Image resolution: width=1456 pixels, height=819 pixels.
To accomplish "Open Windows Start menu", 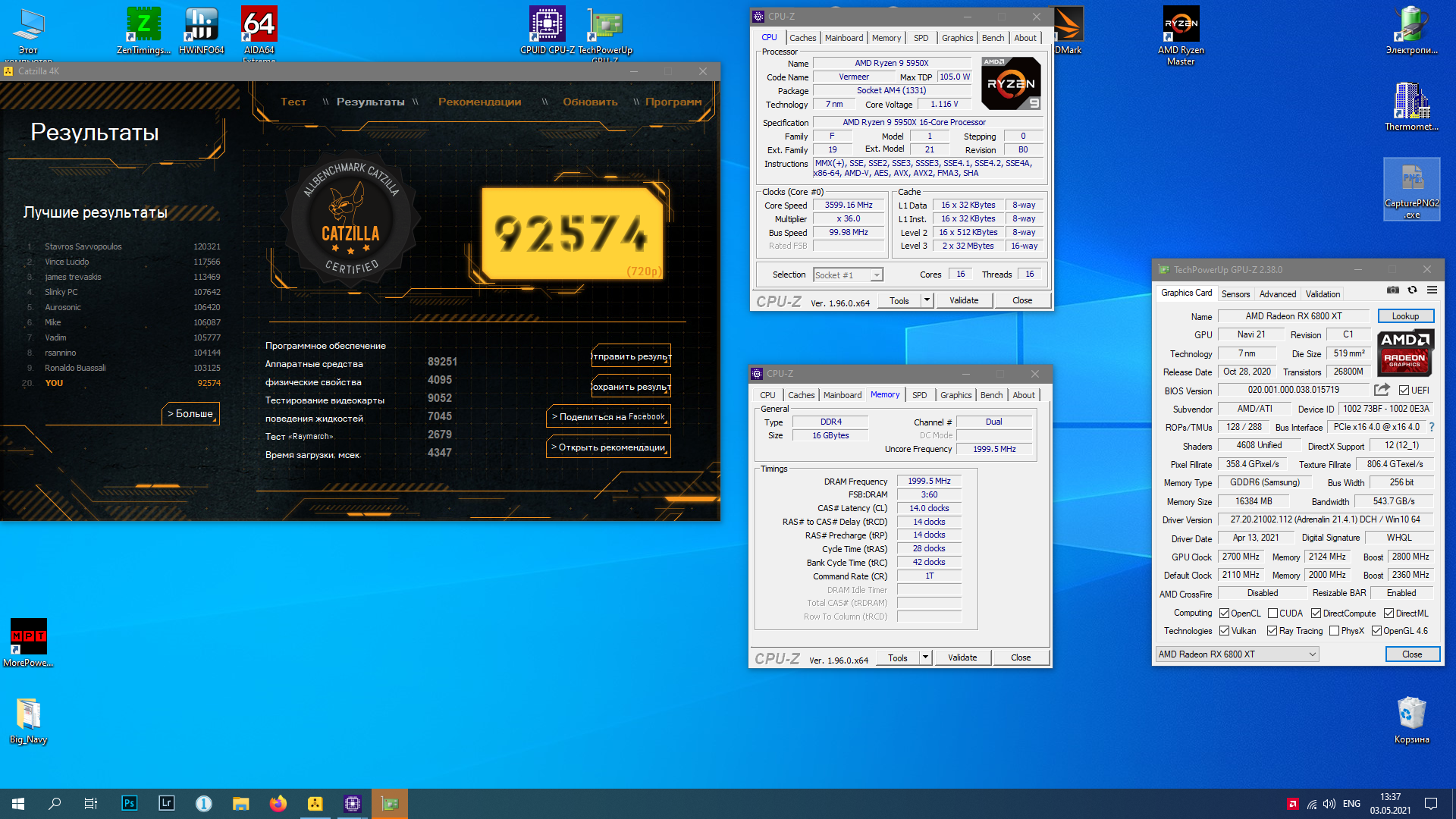I will click(x=18, y=803).
